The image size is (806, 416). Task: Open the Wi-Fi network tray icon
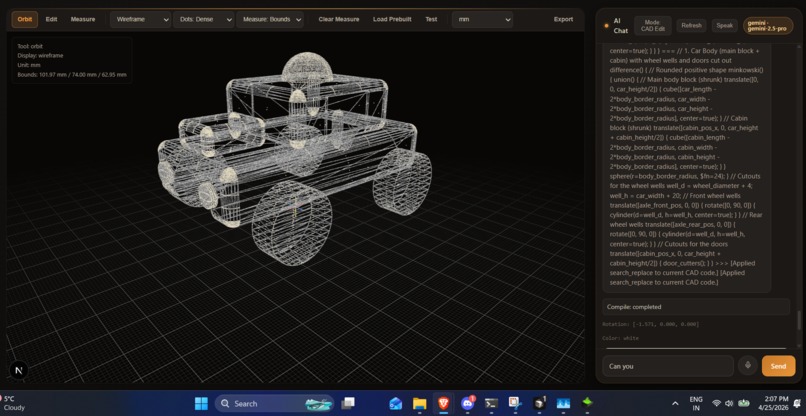pos(717,404)
